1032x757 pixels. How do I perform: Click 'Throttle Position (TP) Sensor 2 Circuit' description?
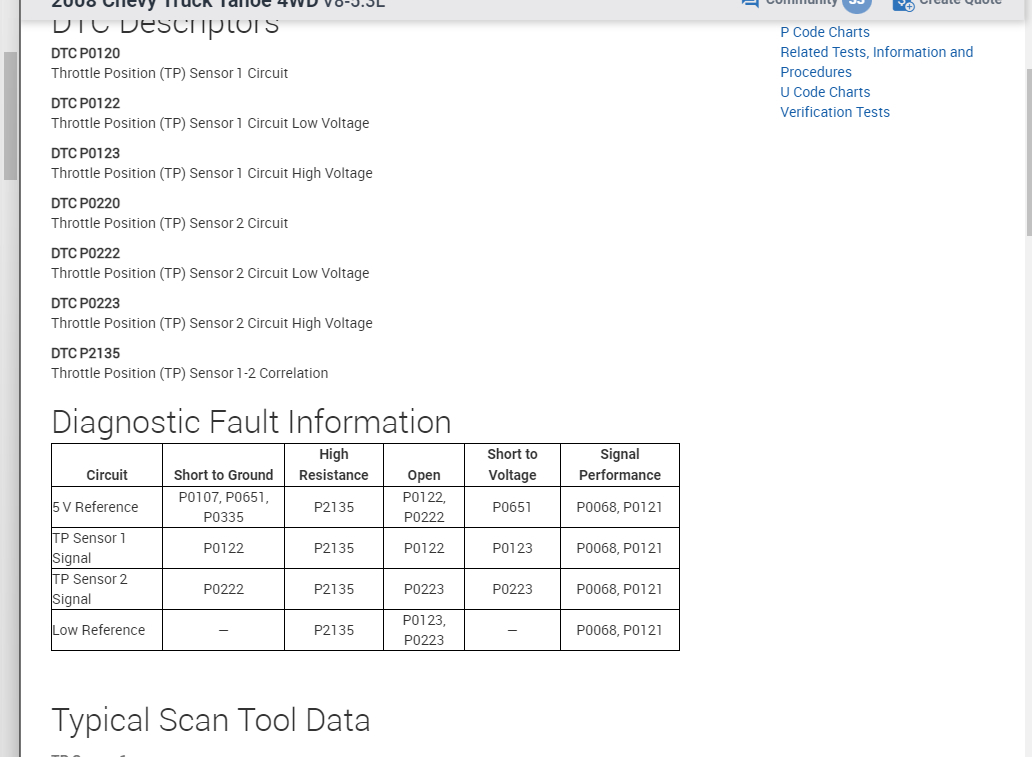[x=170, y=223]
